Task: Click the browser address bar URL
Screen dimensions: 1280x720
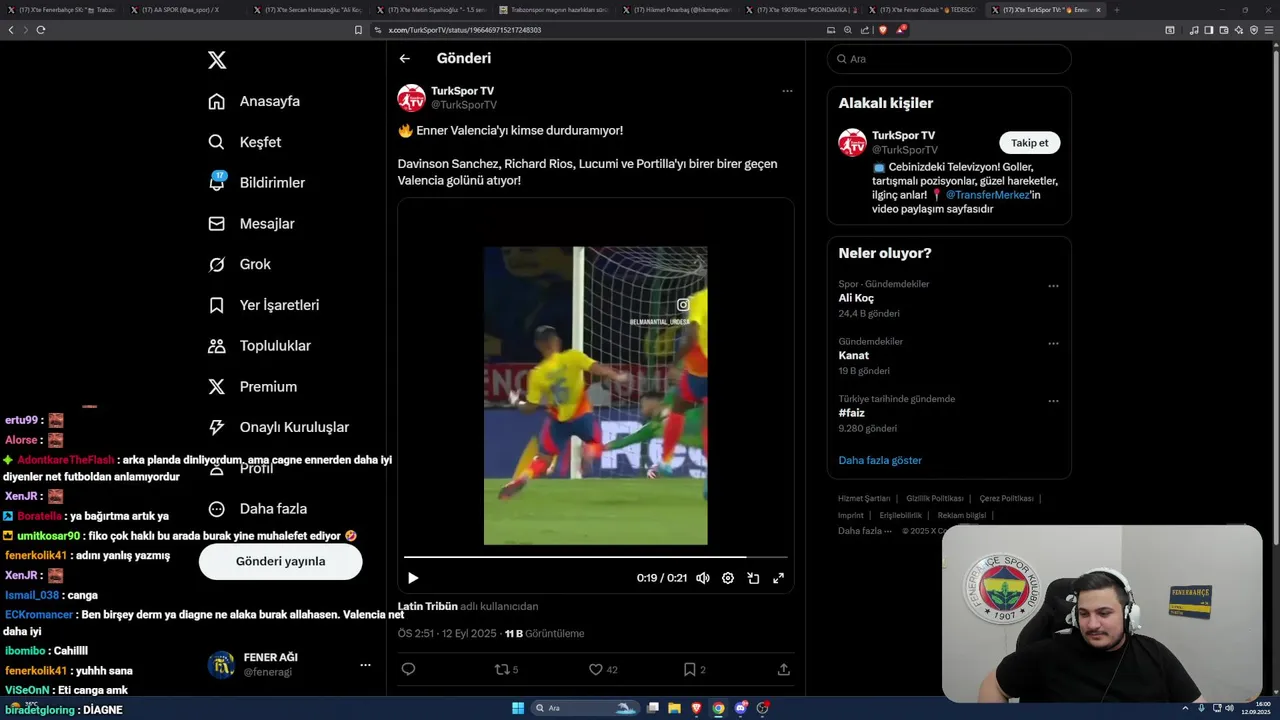Action: point(465,30)
